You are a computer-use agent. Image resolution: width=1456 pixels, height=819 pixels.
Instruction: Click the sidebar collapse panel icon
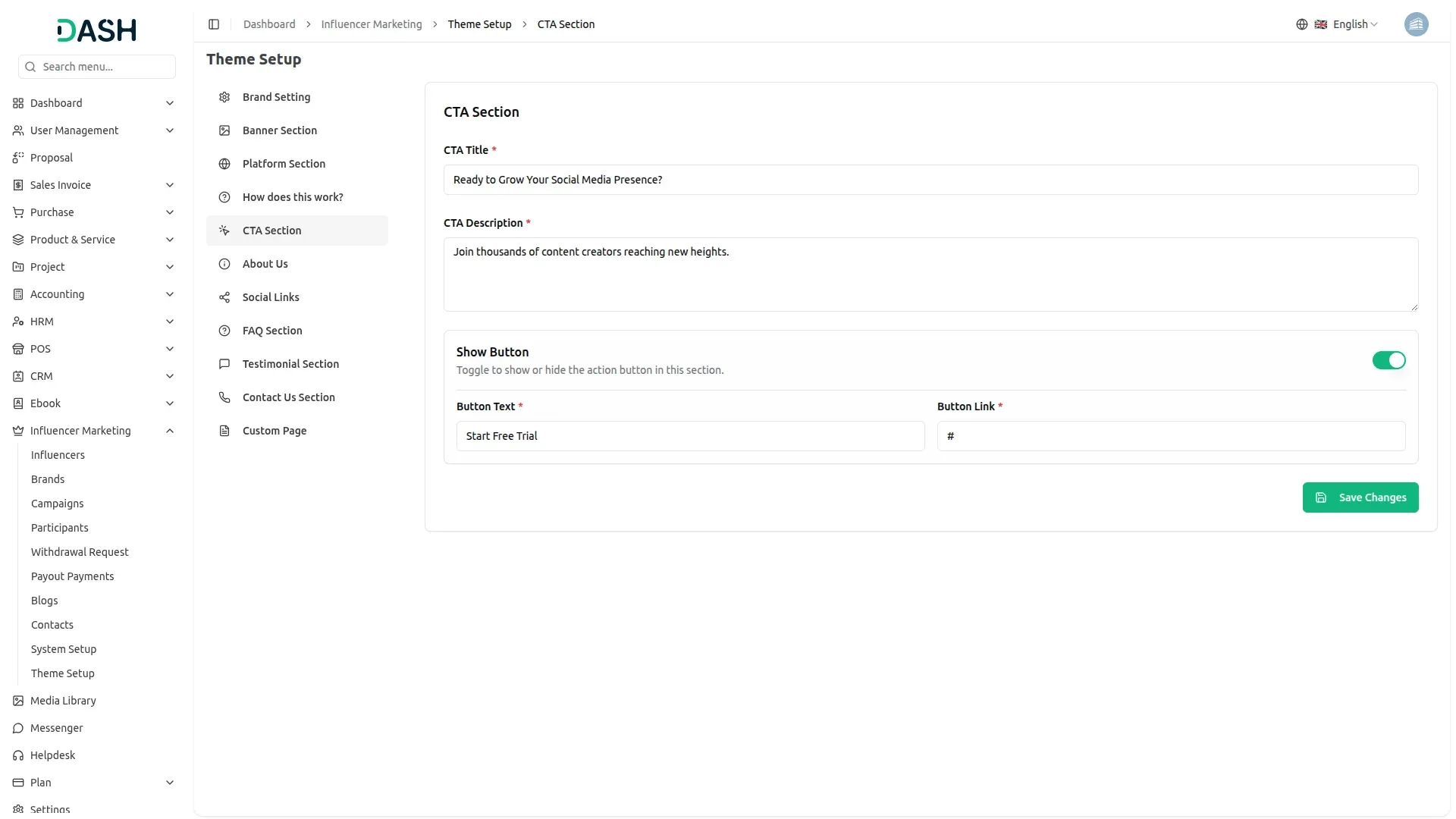point(214,24)
